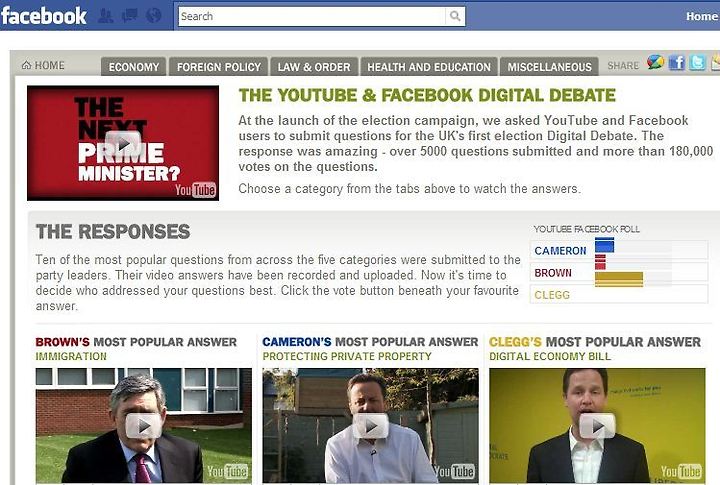
Task: Open Facebook notifications globe icon
Action: click(x=153, y=16)
